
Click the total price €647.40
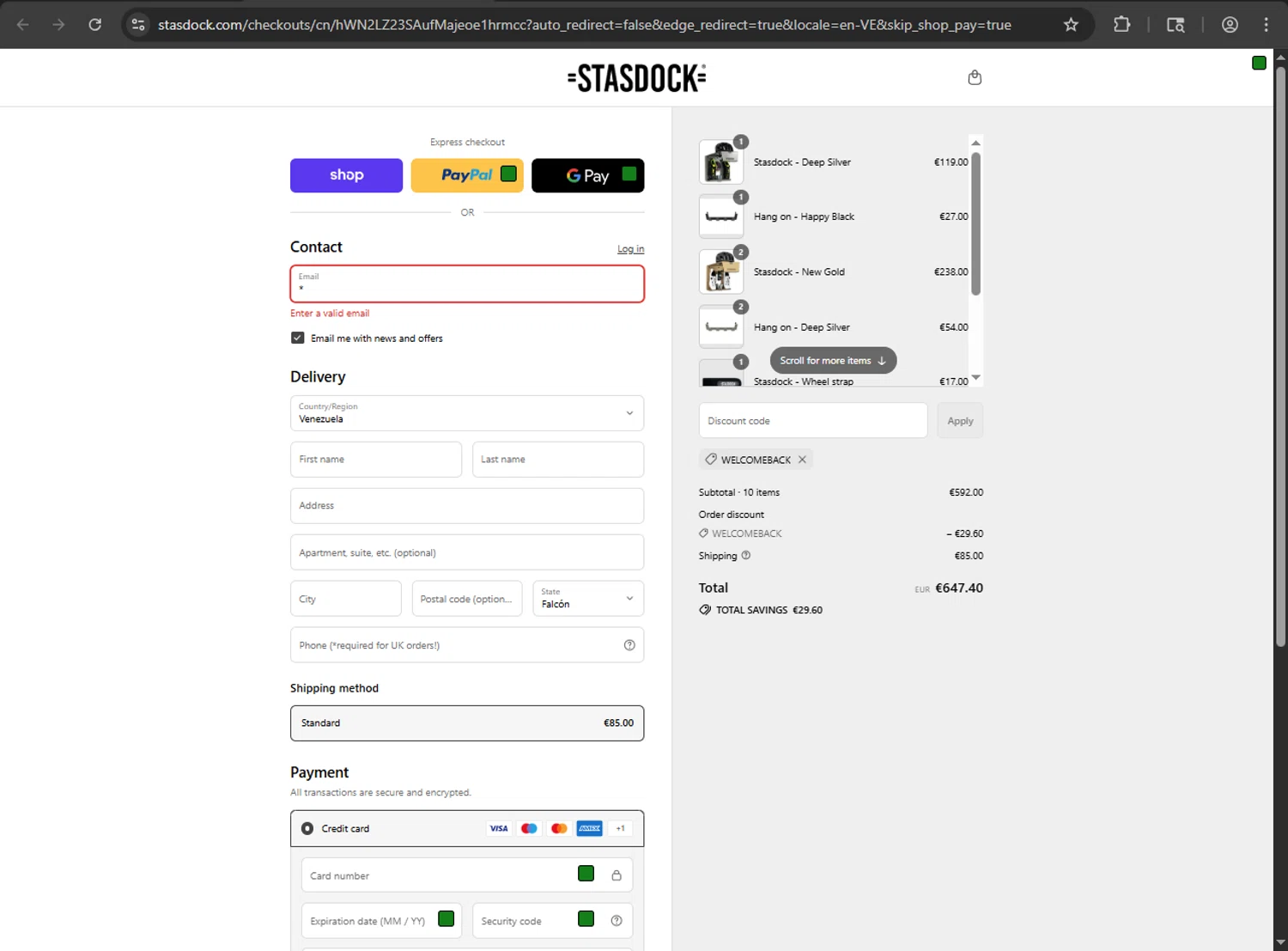(959, 588)
